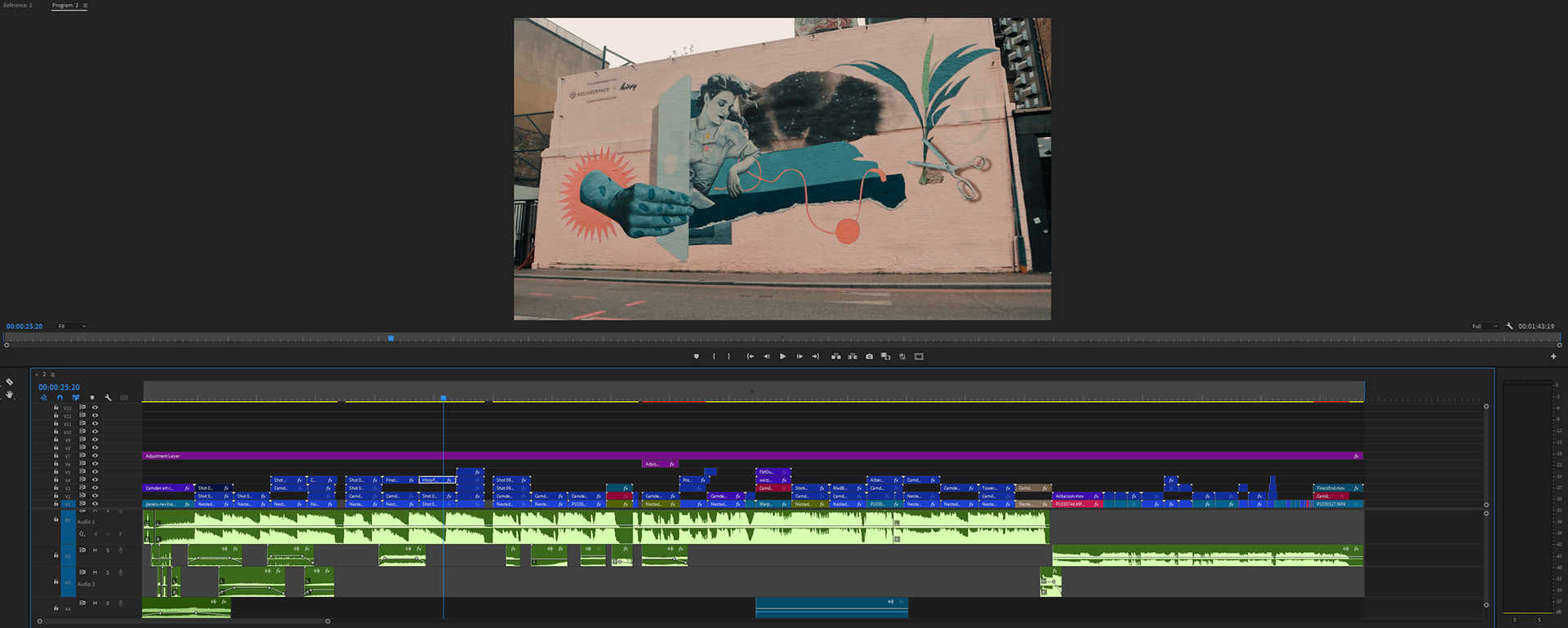Toggle Safe Margins button
Screen dimensions: 1568x628
point(919,356)
